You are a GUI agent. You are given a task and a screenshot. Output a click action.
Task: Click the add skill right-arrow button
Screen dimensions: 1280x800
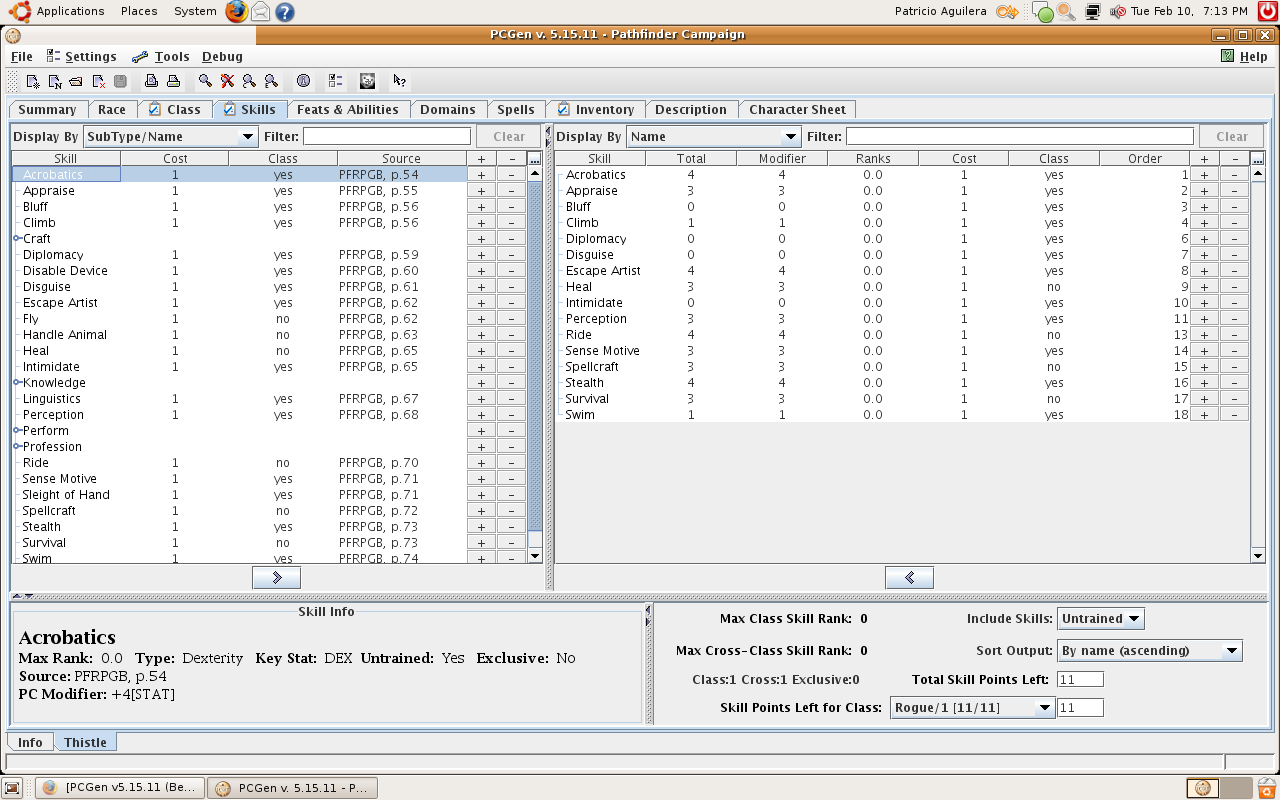277,578
